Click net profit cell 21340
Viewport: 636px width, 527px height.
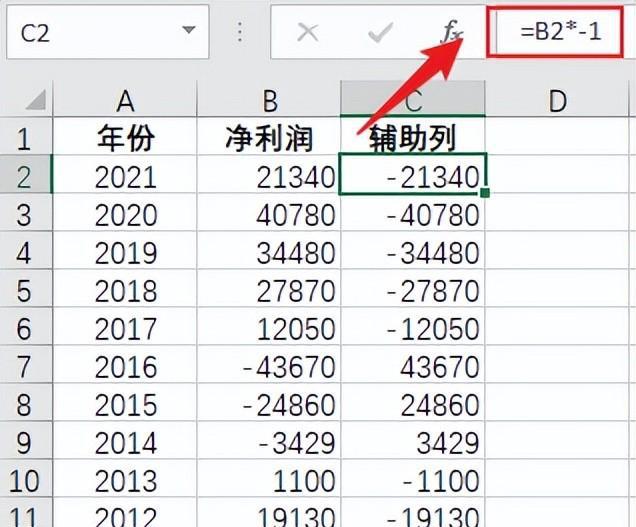point(269,174)
